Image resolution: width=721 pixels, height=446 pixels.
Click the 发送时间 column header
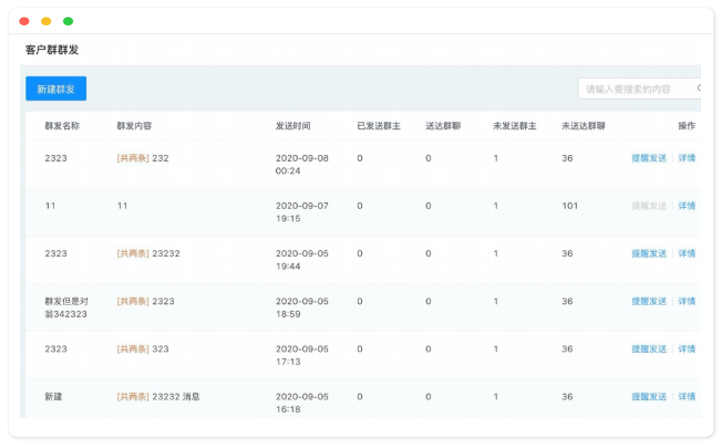[x=293, y=127]
